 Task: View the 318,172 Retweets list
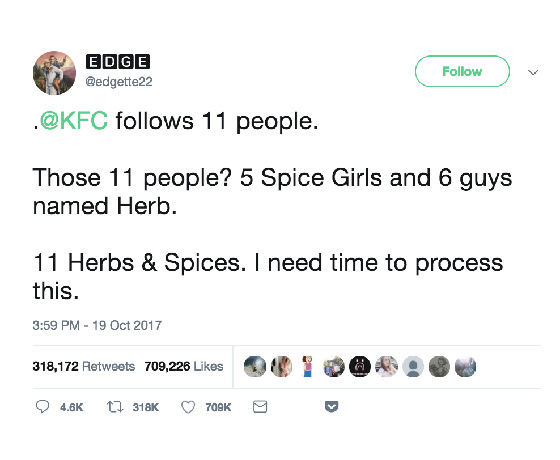(x=84, y=366)
